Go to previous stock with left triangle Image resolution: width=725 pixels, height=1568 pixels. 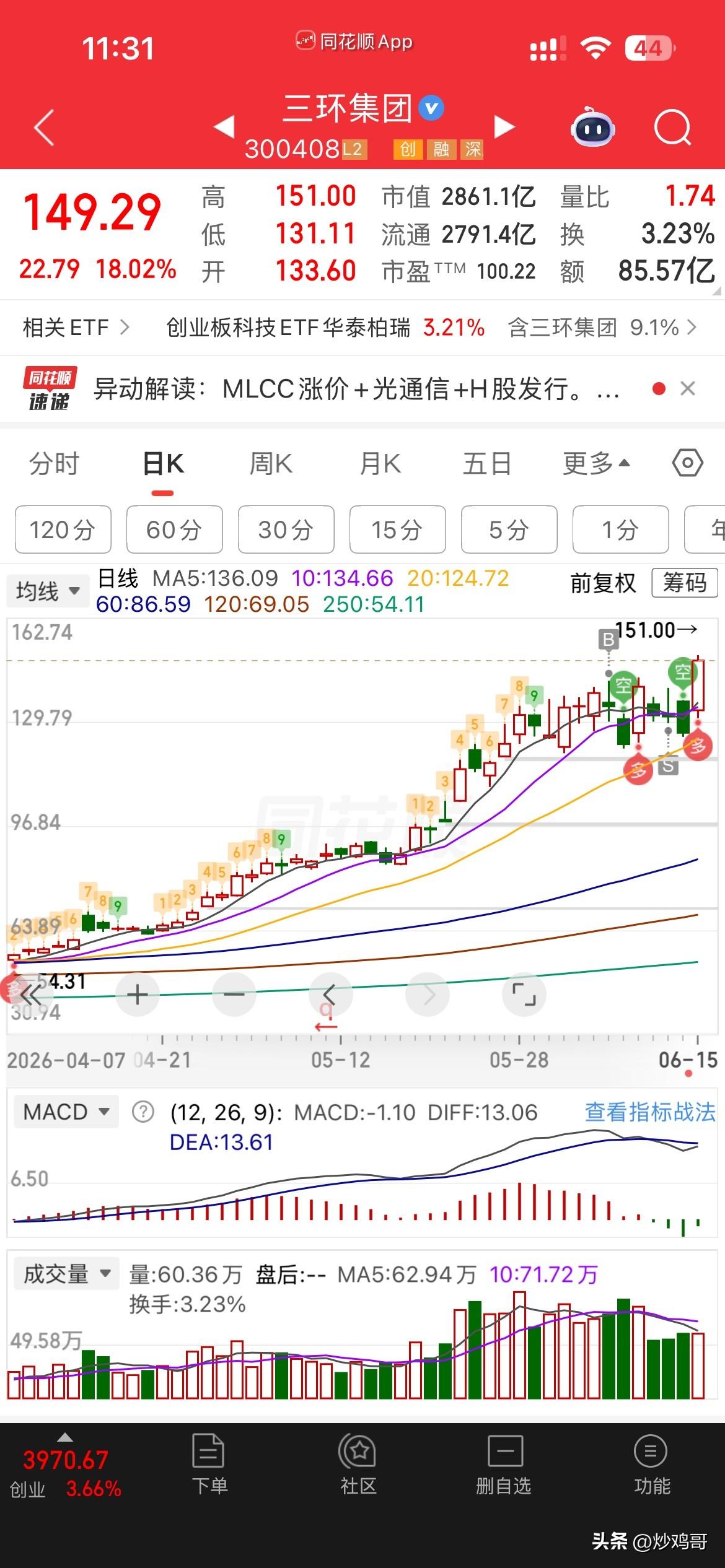(224, 126)
